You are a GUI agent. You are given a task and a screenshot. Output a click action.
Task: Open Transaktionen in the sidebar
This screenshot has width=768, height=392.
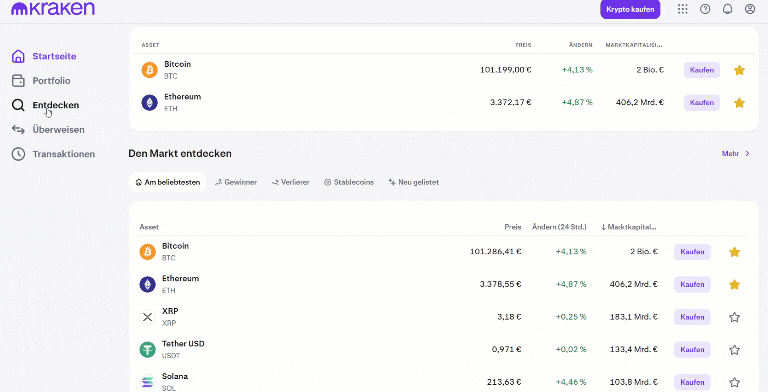click(64, 154)
